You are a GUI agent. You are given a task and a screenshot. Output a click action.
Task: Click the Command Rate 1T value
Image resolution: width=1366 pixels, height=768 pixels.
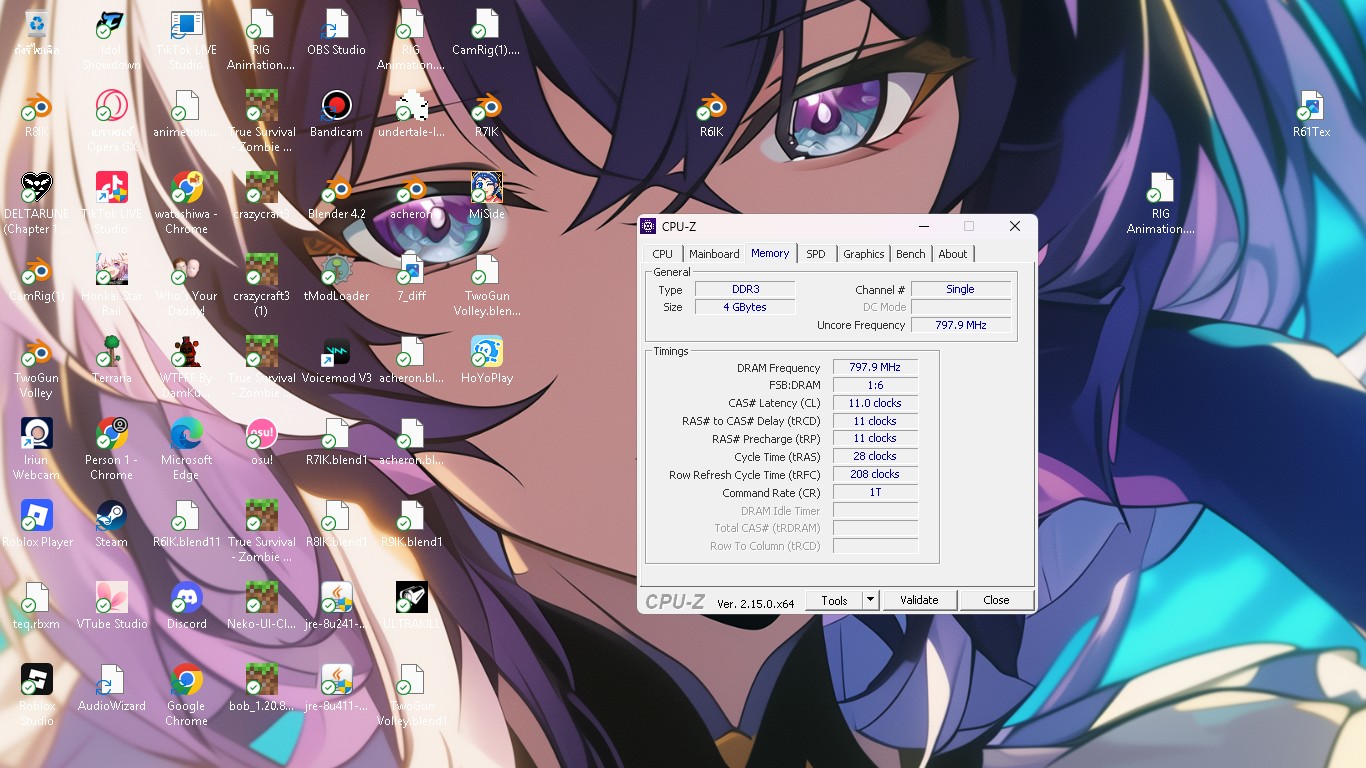(875, 492)
